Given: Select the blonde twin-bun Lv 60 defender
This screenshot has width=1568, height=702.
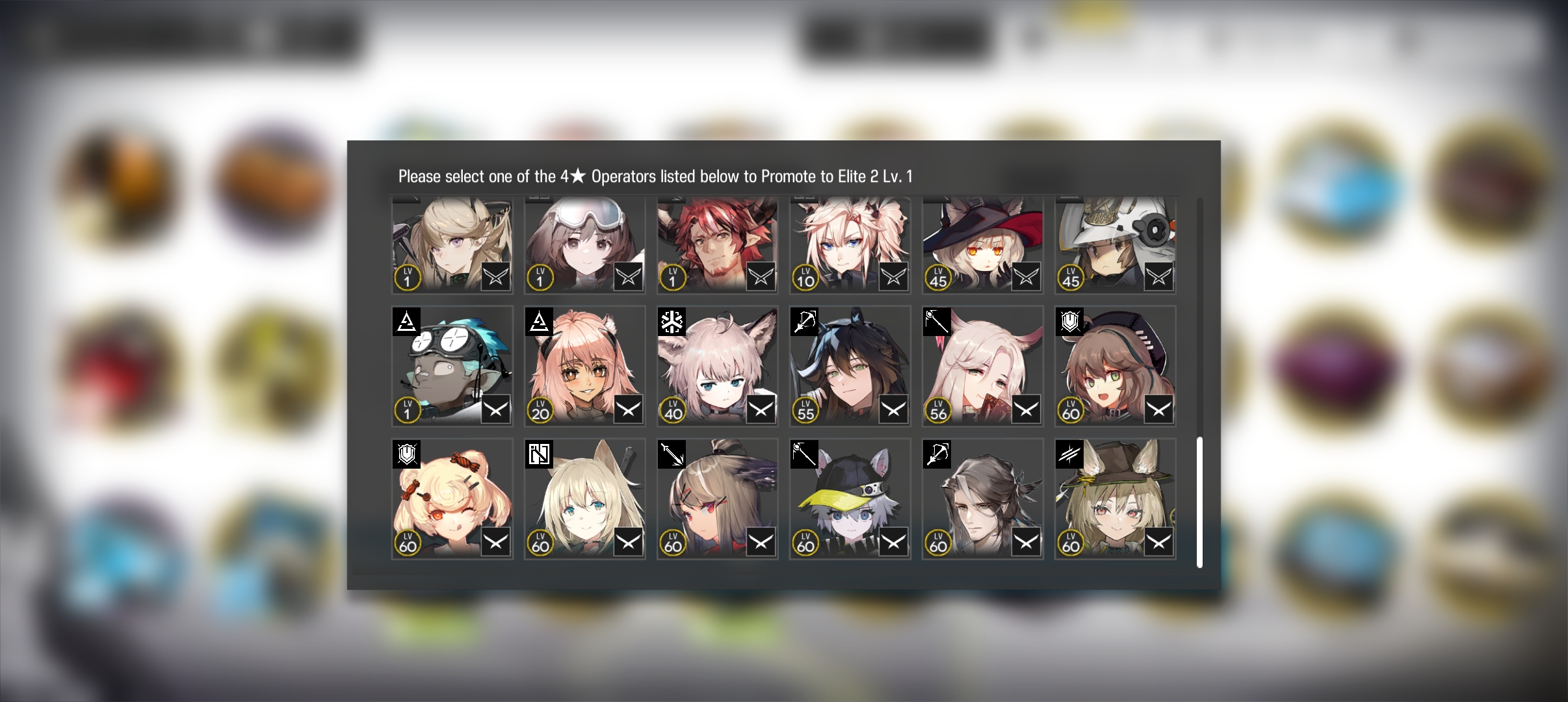Looking at the screenshot, I should point(452,499).
